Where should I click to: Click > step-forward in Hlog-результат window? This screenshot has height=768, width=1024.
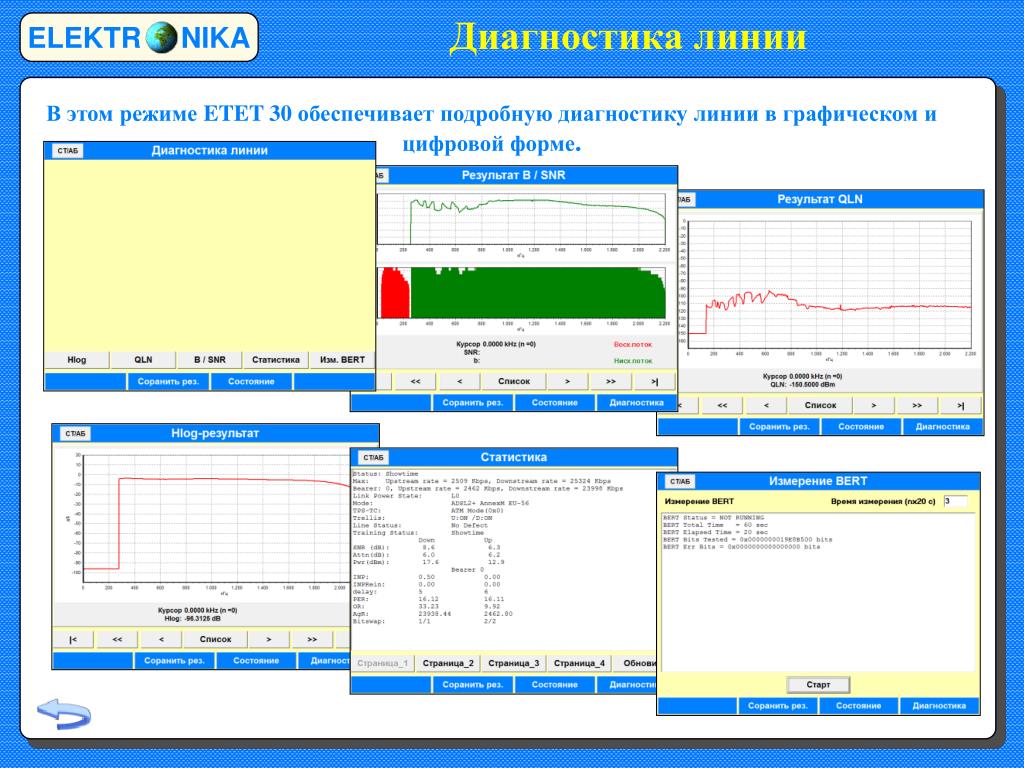tap(268, 639)
